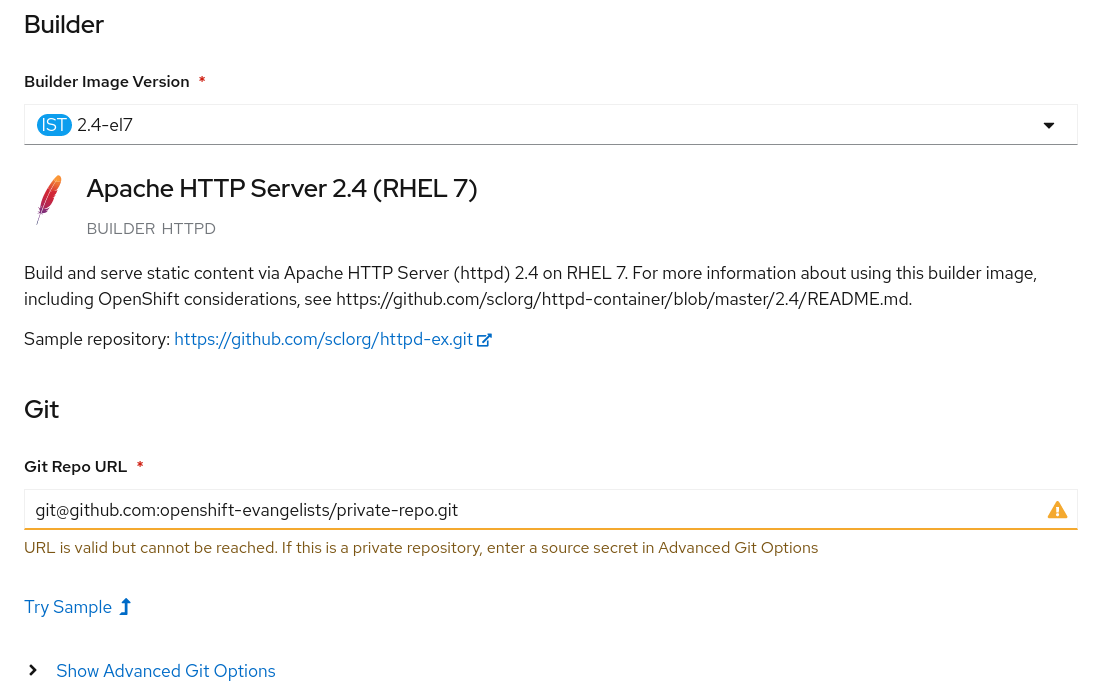Image resolution: width=1099 pixels, height=698 pixels.
Task: Open the sclorg/httpd-ex sample repository link
Action: click(323, 339)
